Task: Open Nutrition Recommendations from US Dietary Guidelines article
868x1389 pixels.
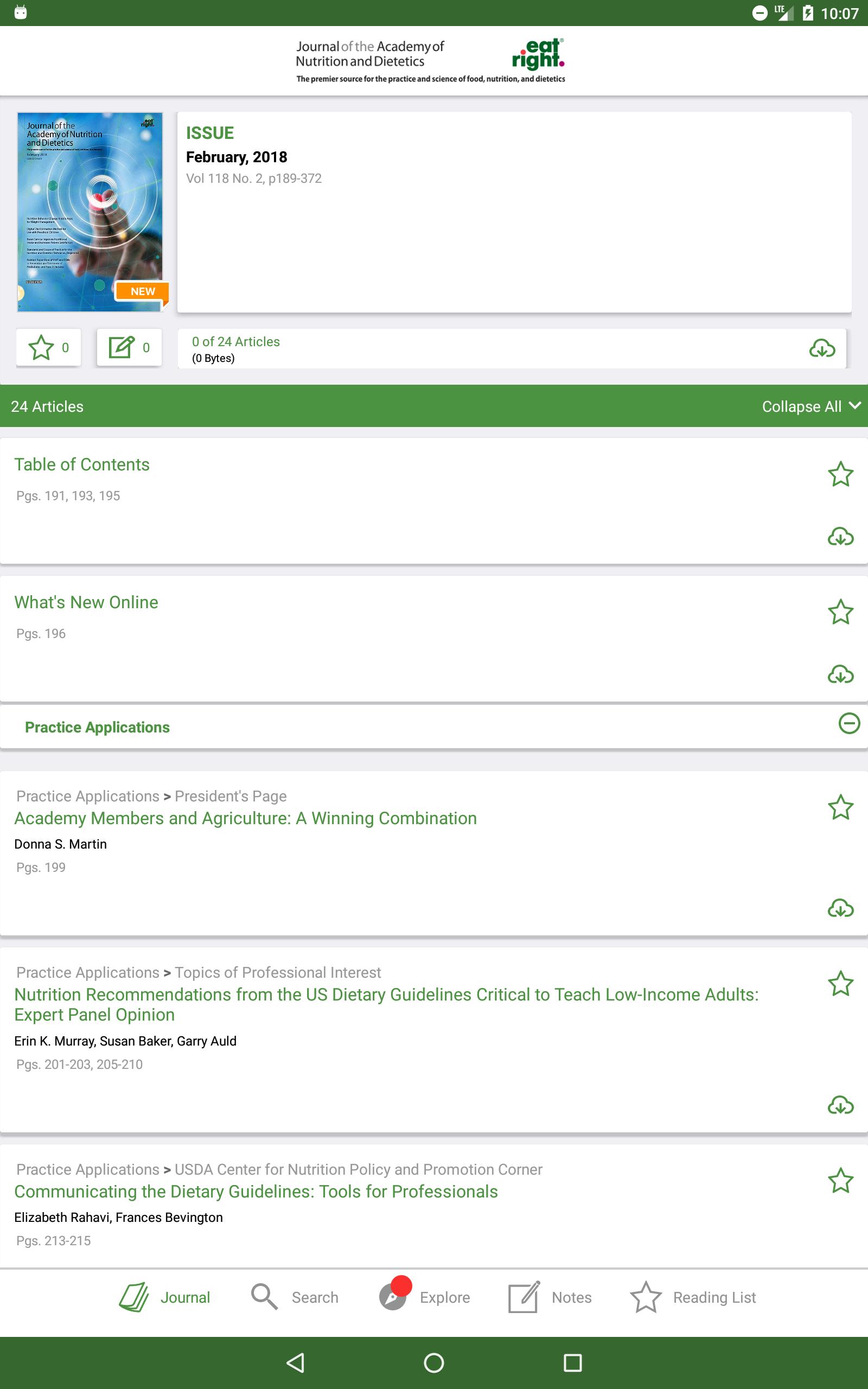Action: point(386,1004)
